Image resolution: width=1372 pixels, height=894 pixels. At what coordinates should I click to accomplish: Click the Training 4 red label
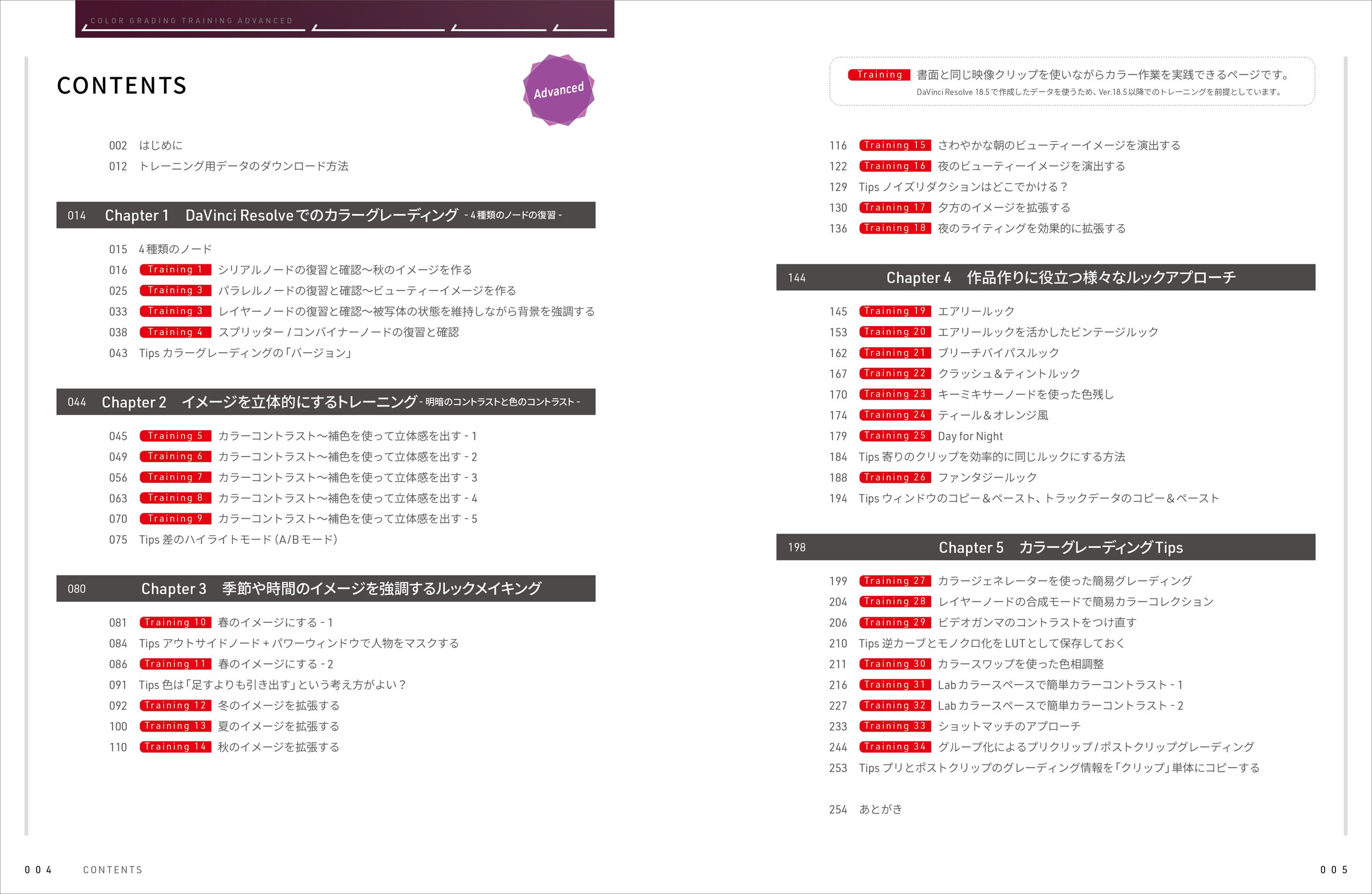pyautogui.click(x=176, y=332)
